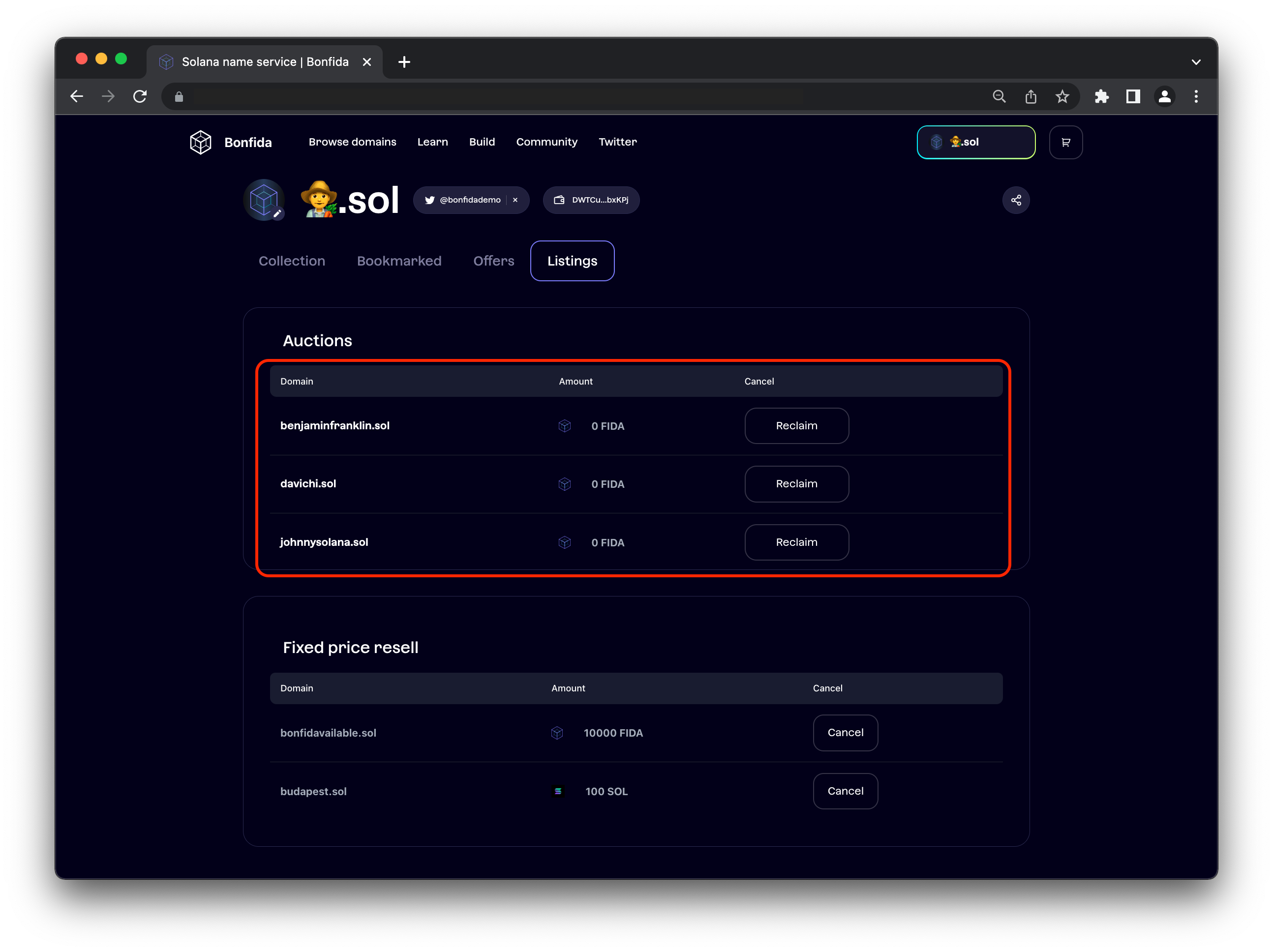This screenshot has width=1273, height=952.
Task: Expand the tab search dropdown
Action: (1196, 62)
